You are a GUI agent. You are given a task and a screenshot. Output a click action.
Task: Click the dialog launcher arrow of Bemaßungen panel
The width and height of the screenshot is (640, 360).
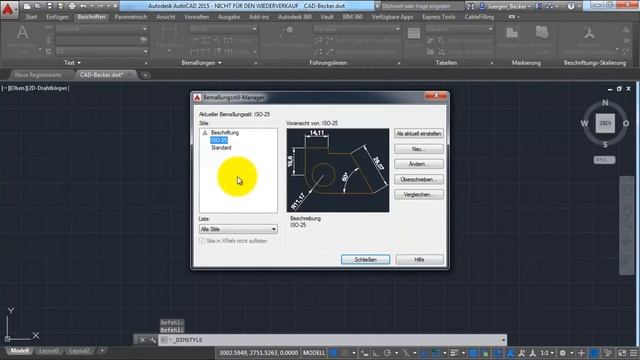coord(256,63)
